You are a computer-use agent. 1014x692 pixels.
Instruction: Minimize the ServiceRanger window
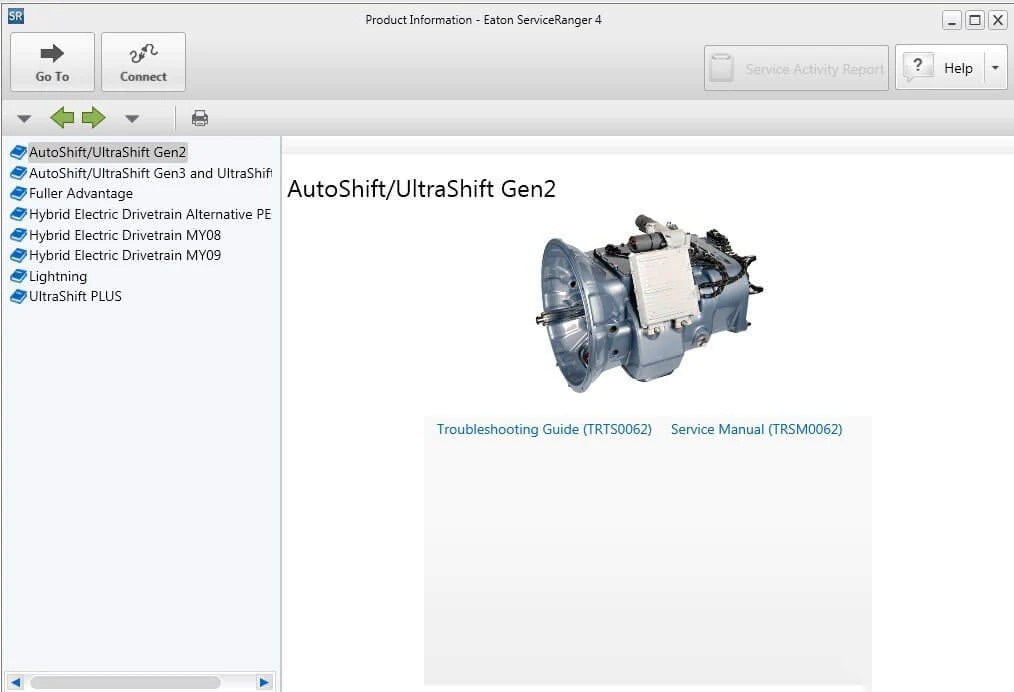click(951, 20)
